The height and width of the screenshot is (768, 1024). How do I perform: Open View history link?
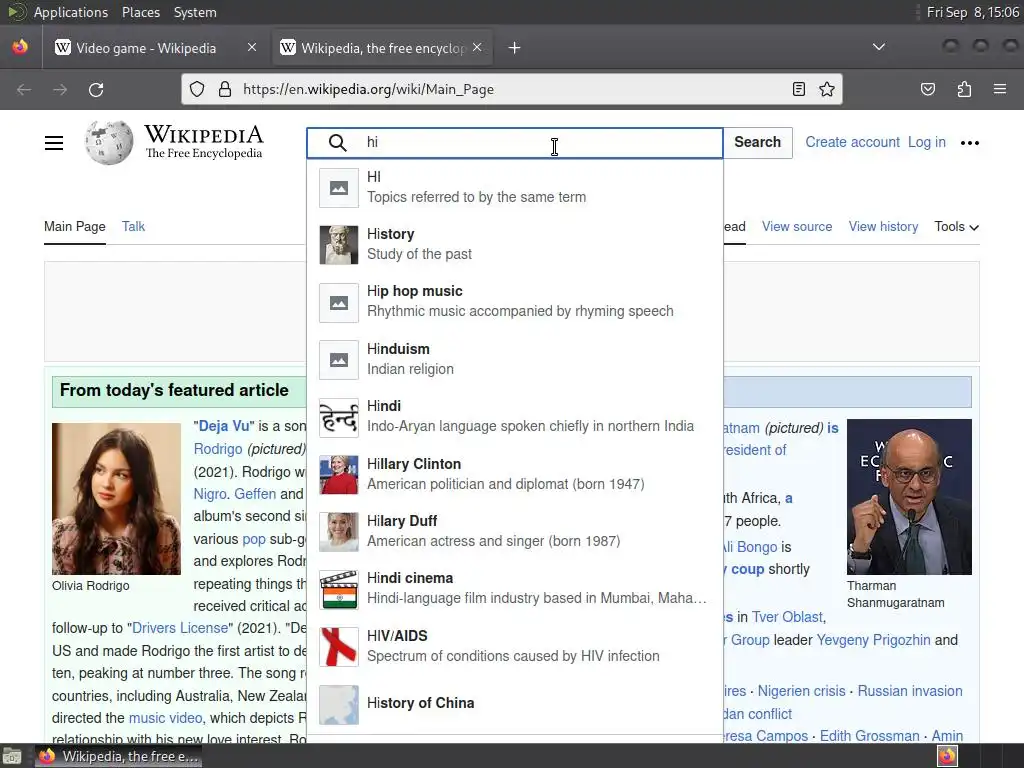coord(884,227)
